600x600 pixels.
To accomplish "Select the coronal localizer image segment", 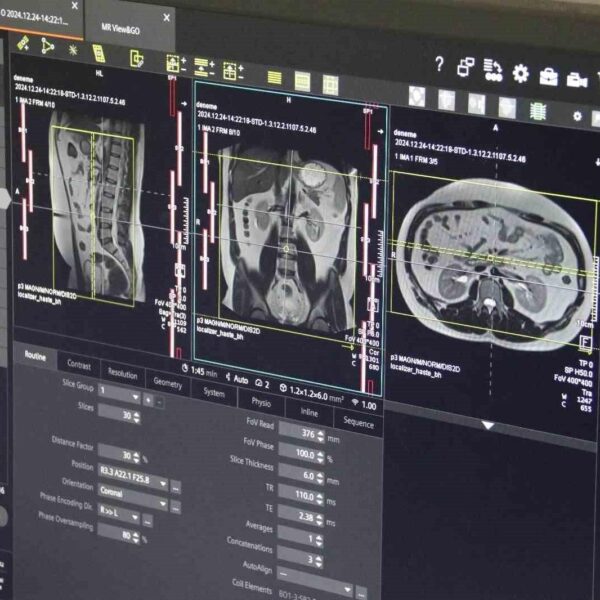I will (x=290, y=237).
